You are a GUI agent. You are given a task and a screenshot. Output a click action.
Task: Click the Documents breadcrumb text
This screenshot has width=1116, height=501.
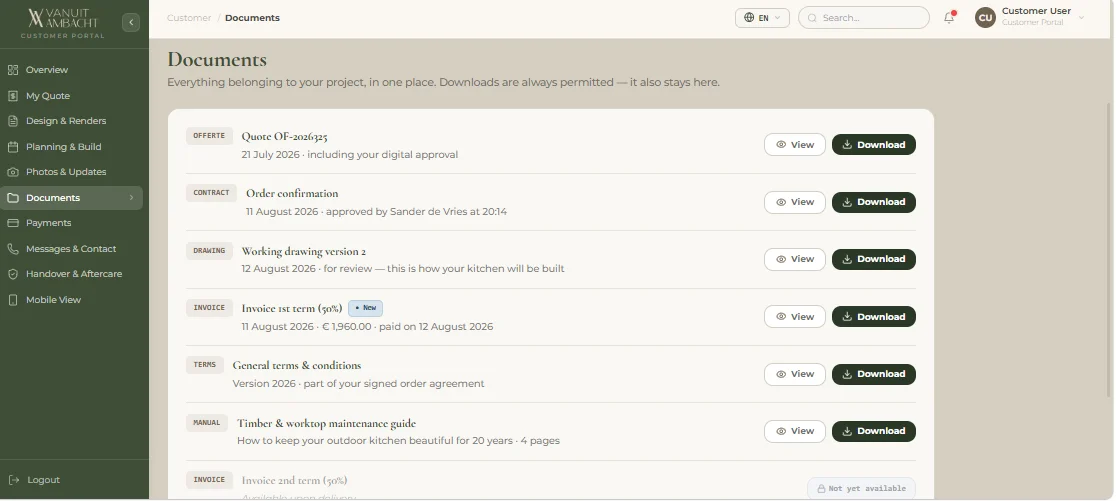pyautogui.click(x=252, y=18)
